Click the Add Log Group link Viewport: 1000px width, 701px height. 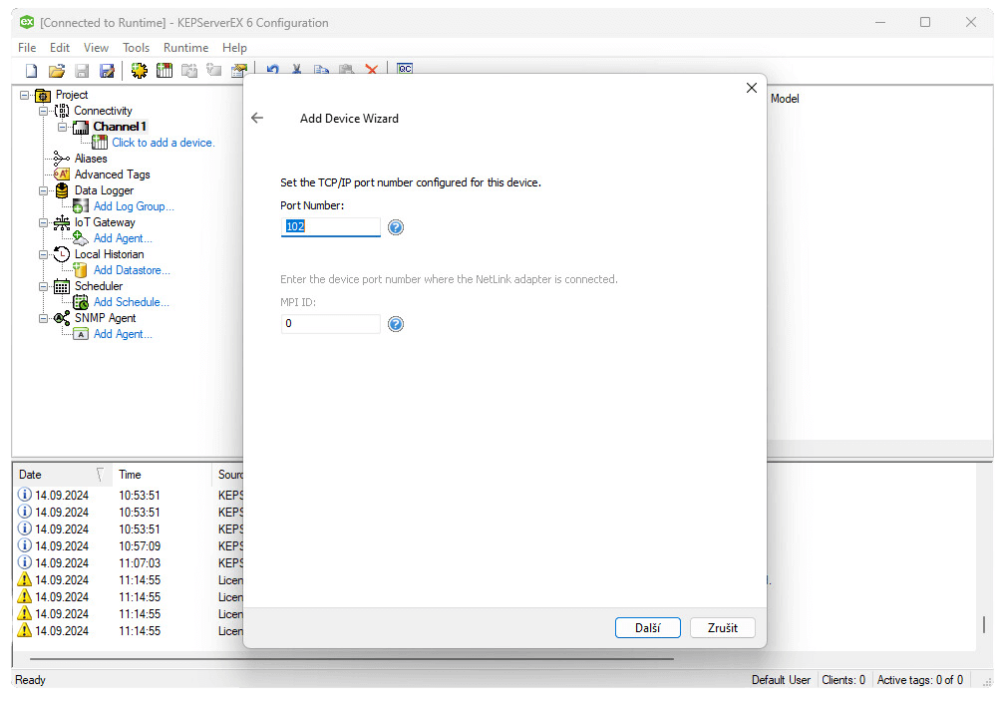point(133,206)
